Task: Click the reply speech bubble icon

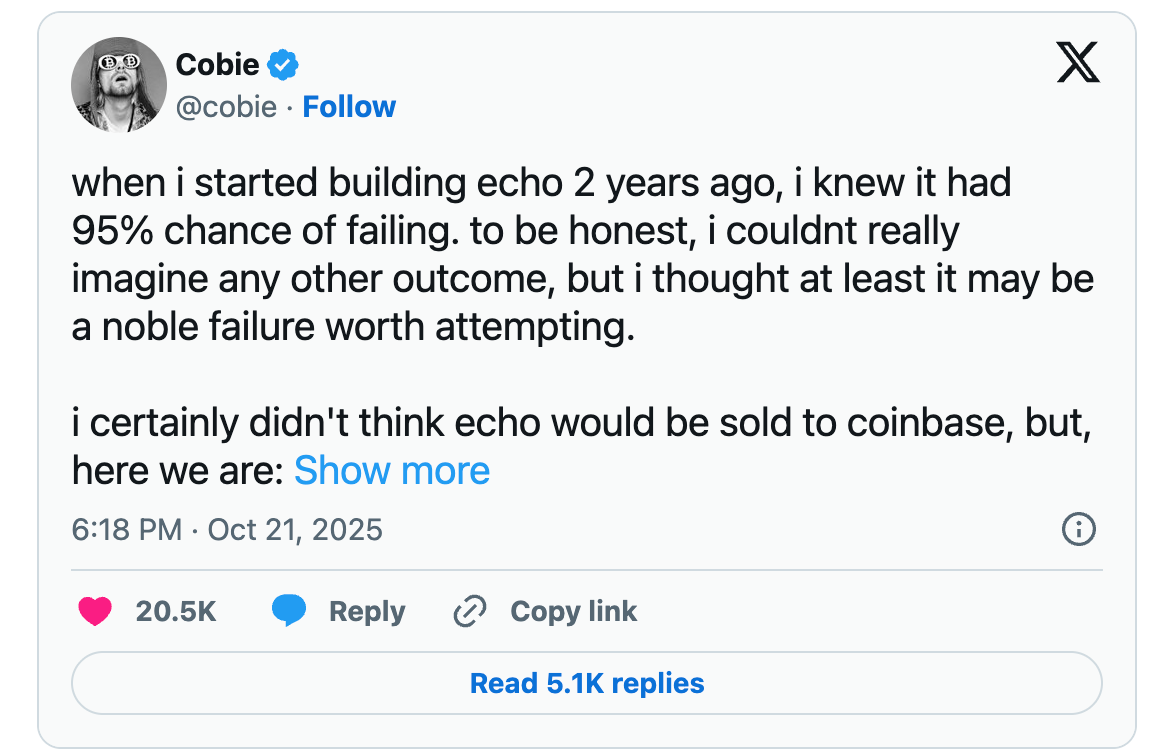Action: click(287, 611)
